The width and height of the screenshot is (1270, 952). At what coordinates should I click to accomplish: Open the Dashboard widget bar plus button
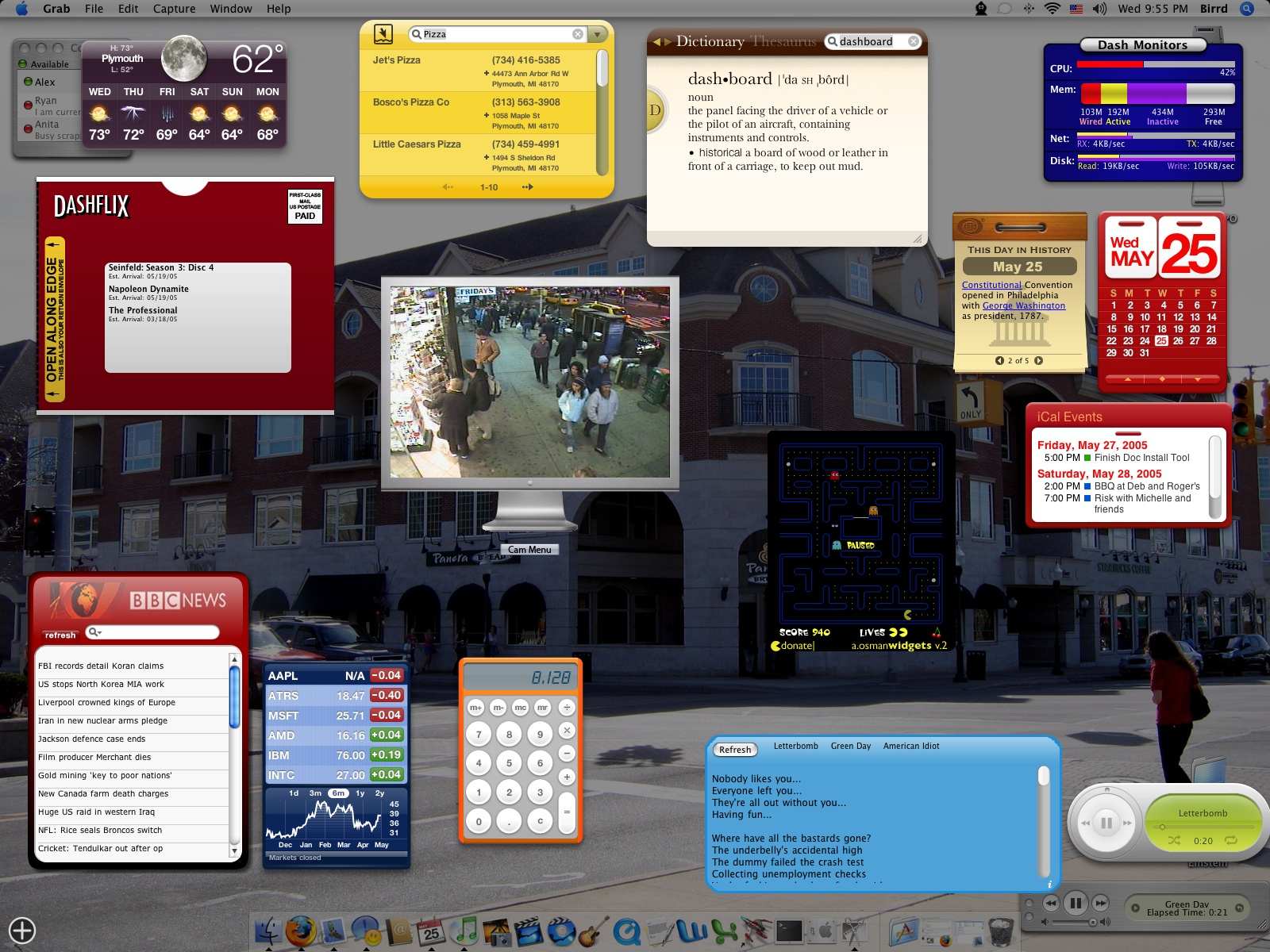tap(22, 930)
